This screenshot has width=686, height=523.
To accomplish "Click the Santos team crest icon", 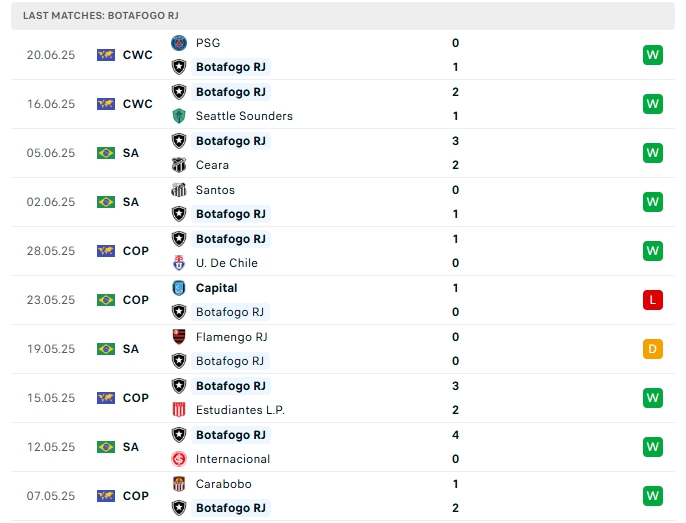I will [179, 190].
